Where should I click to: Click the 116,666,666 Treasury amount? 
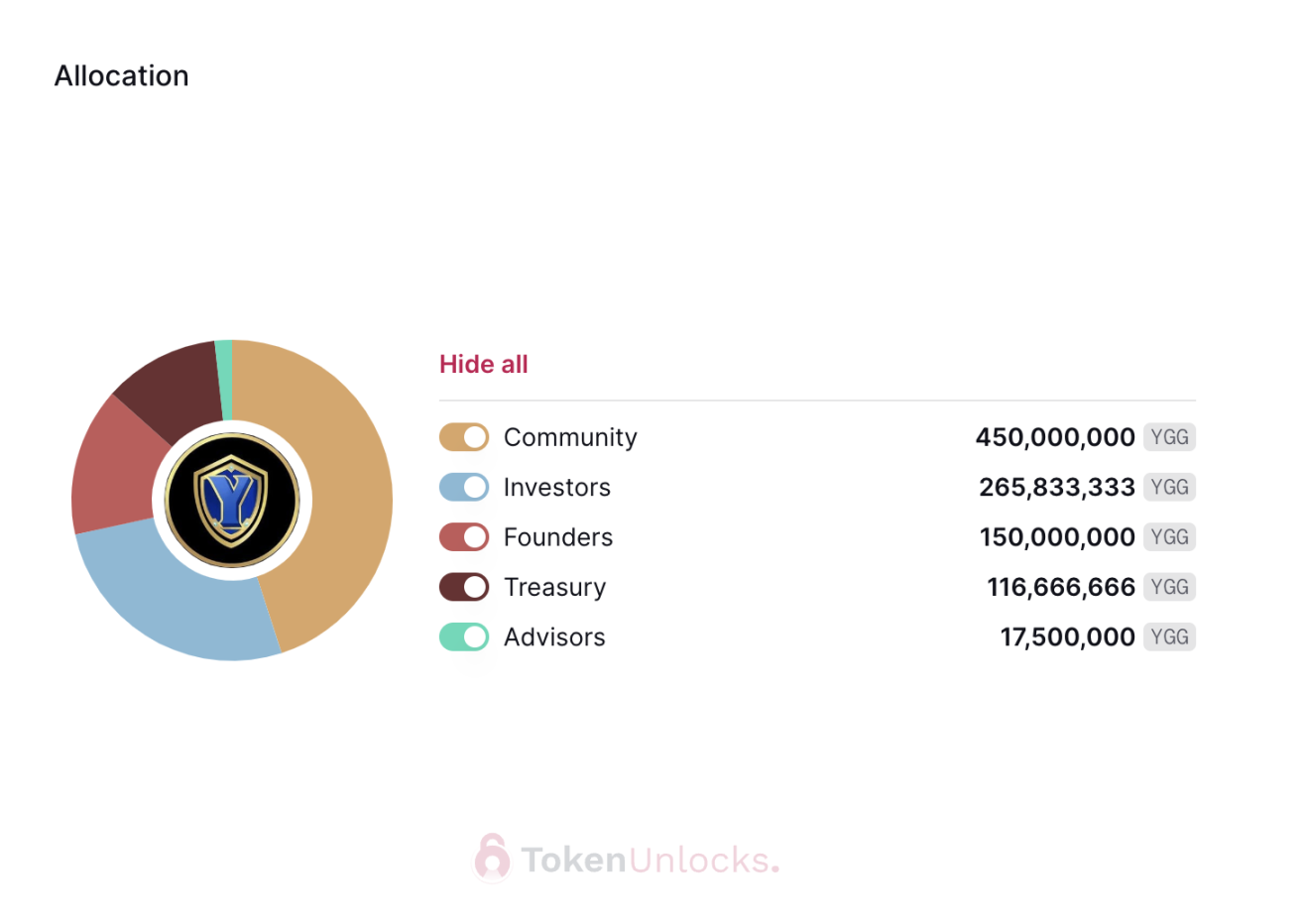click(1061, 587)
